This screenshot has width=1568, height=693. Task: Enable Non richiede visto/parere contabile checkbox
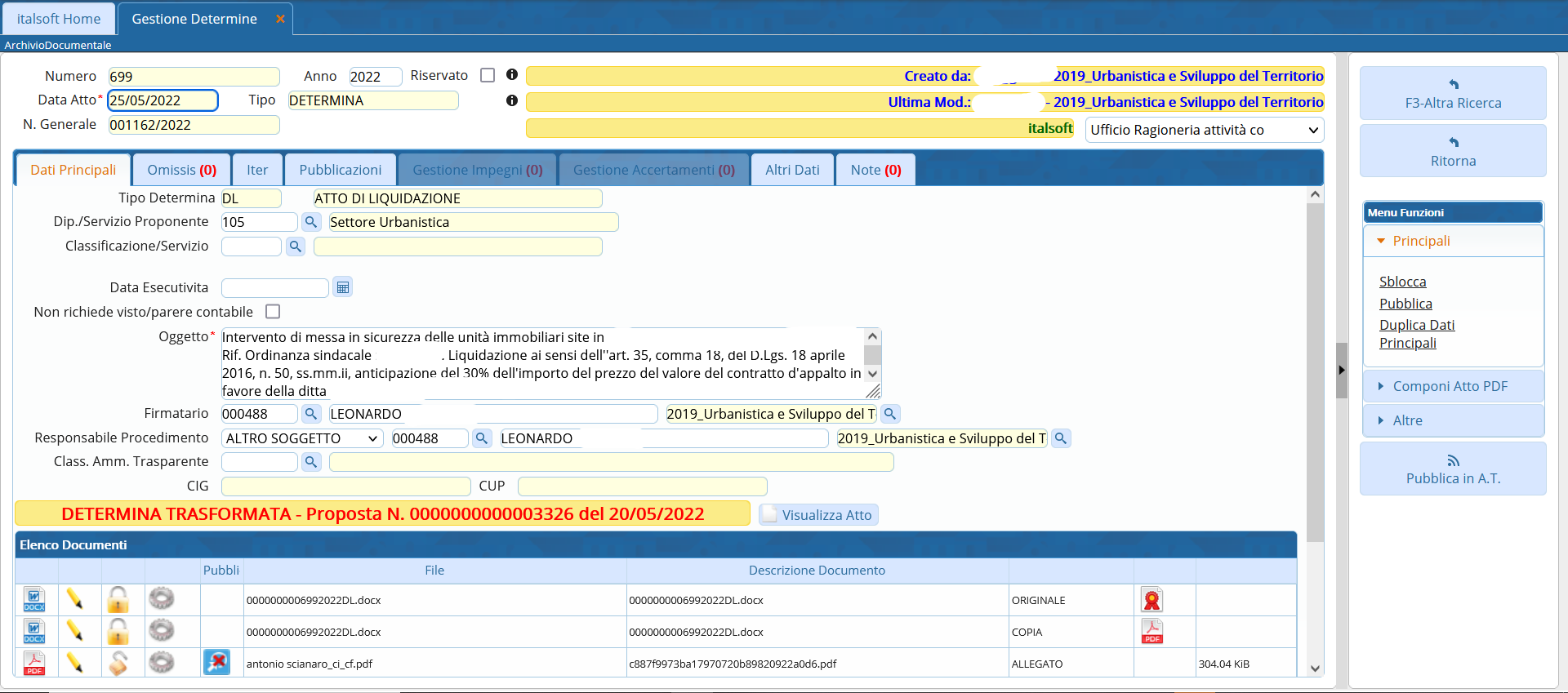(x=273, y=312)
